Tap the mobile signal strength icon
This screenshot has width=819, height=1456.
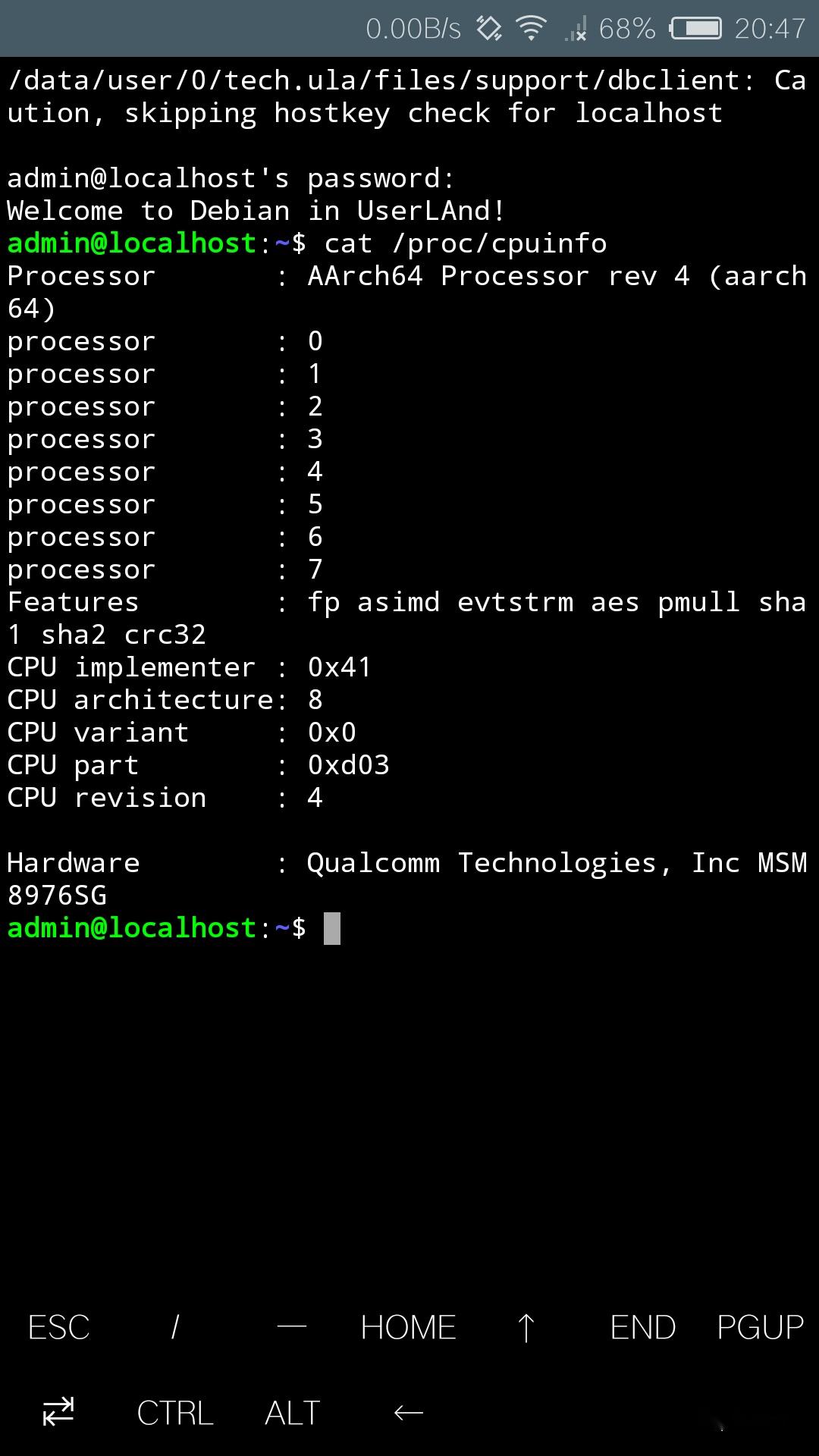(576, 30)
